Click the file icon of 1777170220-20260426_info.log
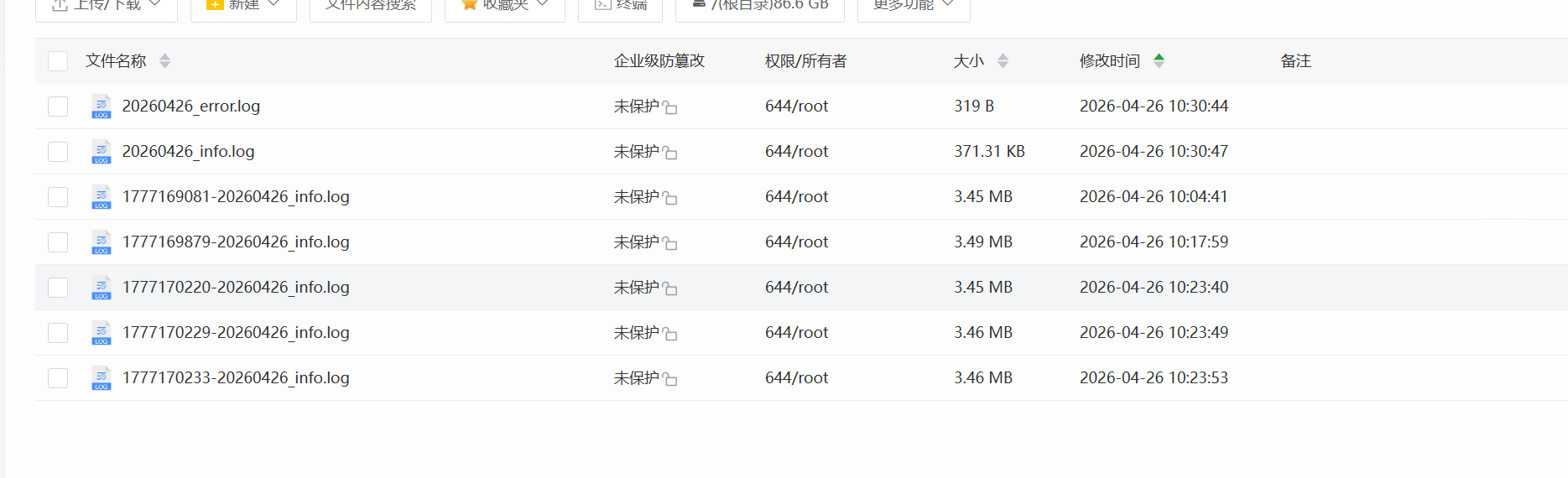The height and width of the screenshot is (478, 1568). (101, 288)
